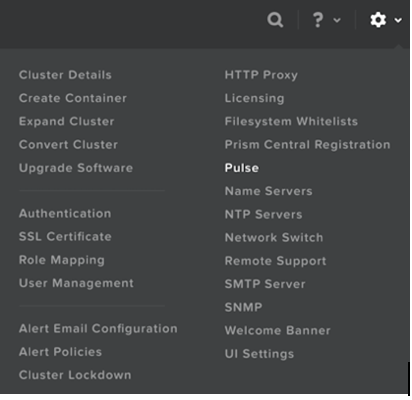
Task: Collapse the gear menu chevron
Action: pyautogui.click(x=398, y=20)
